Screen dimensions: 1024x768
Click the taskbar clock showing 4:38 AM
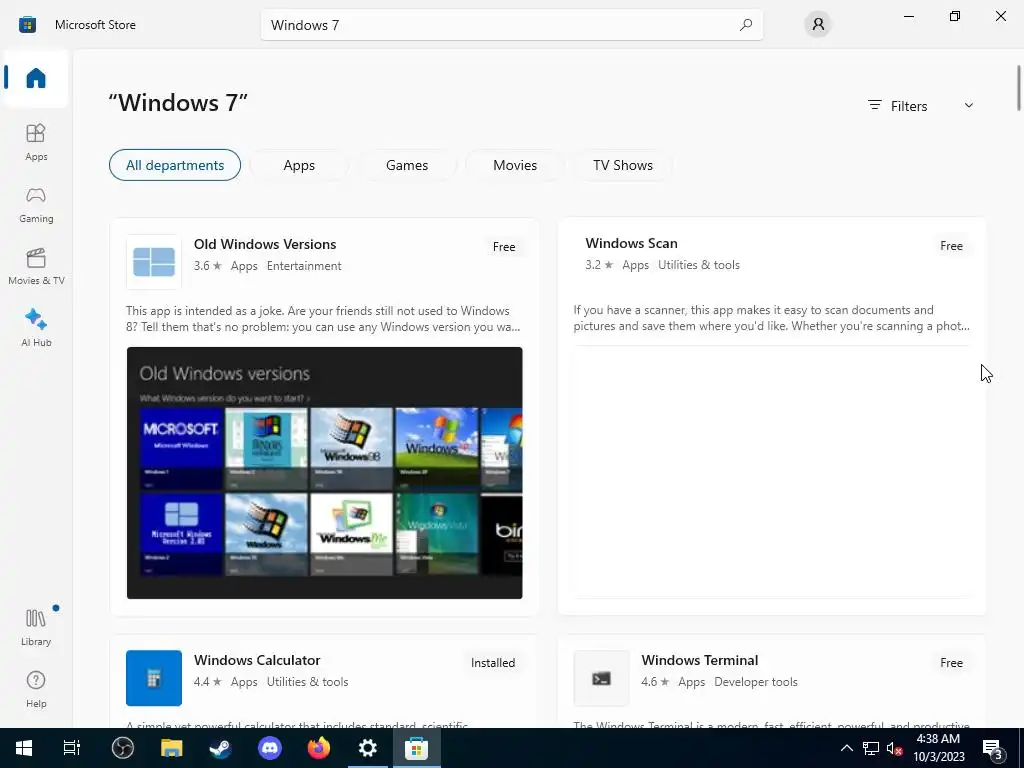click(938, 748)
